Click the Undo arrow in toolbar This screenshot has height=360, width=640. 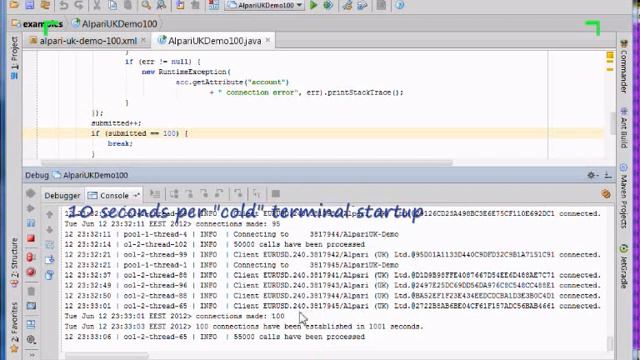64,5
